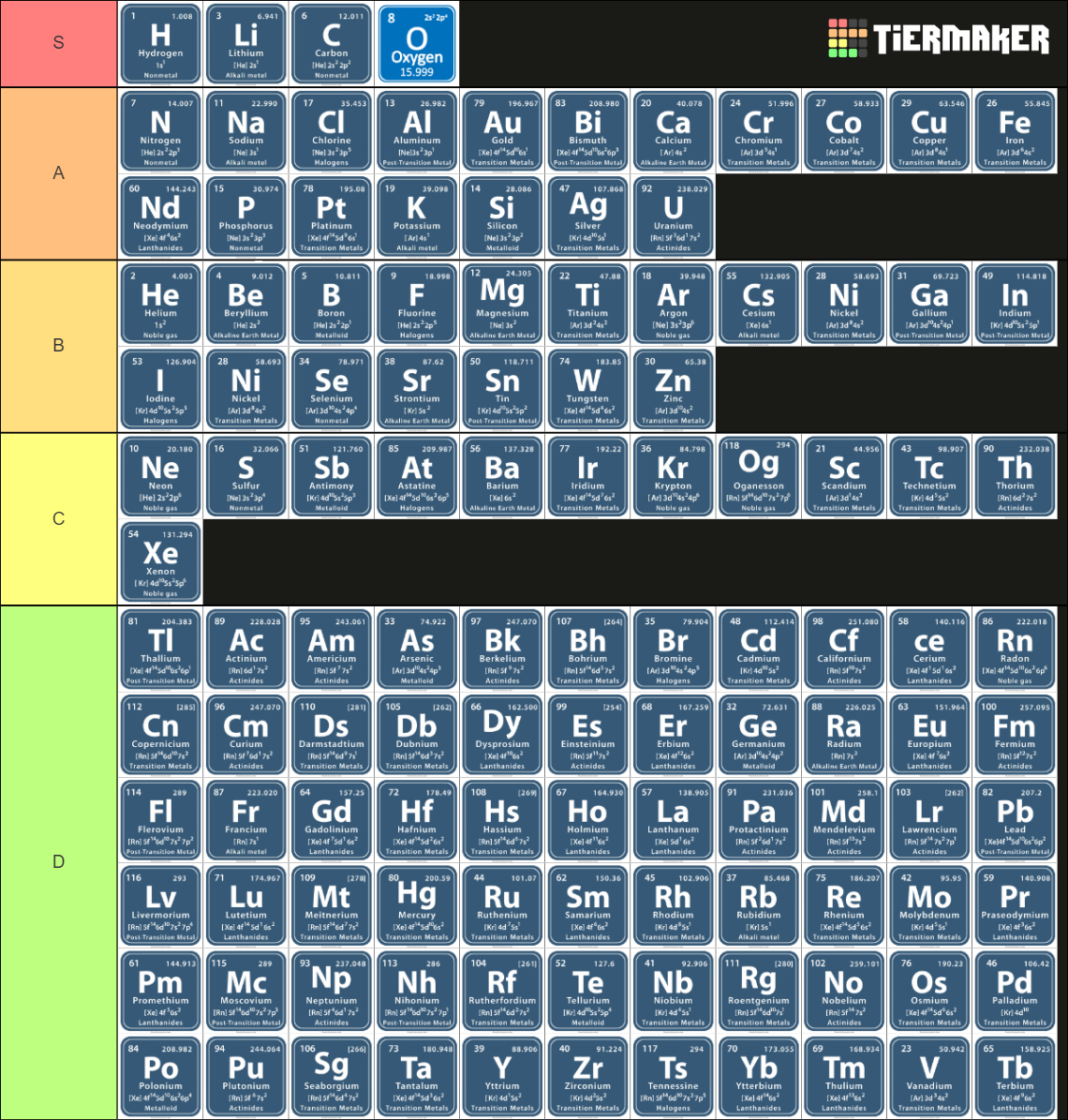Screen dimensions: 1068x1120
Task: Select the Lithium element tile
Action: click(x=245, y=44)
